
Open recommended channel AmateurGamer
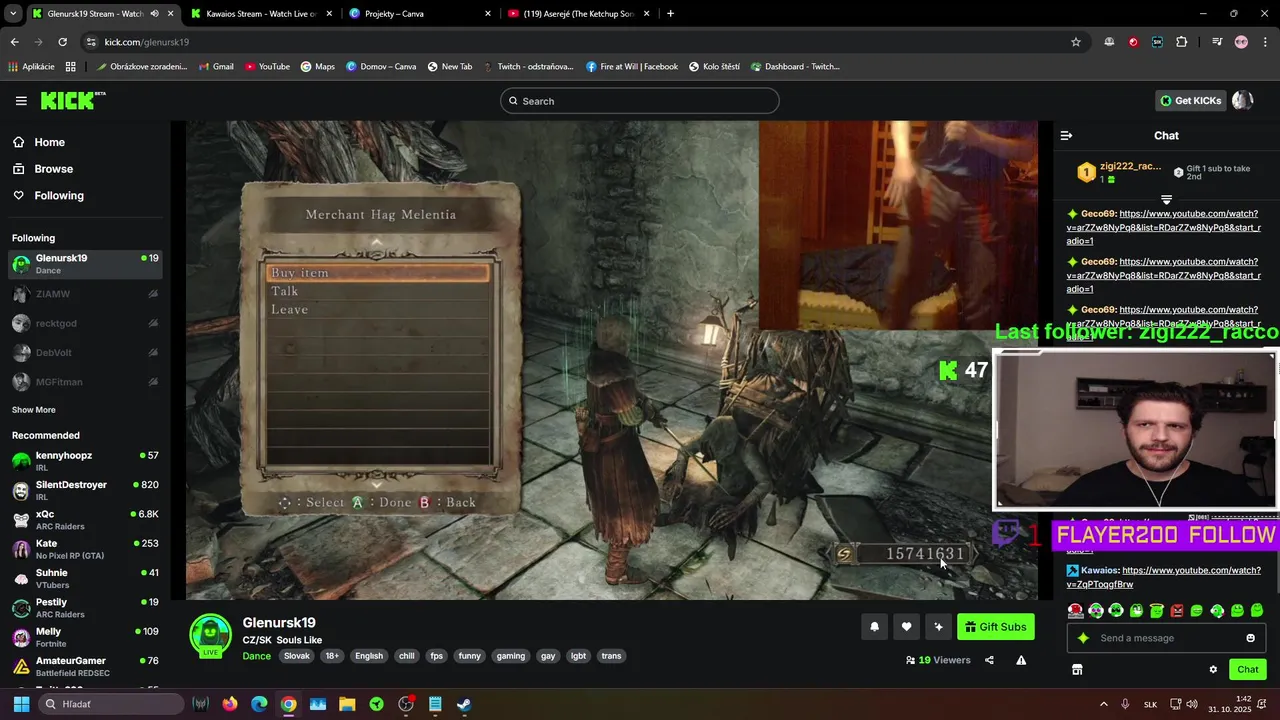coord(85,666)
